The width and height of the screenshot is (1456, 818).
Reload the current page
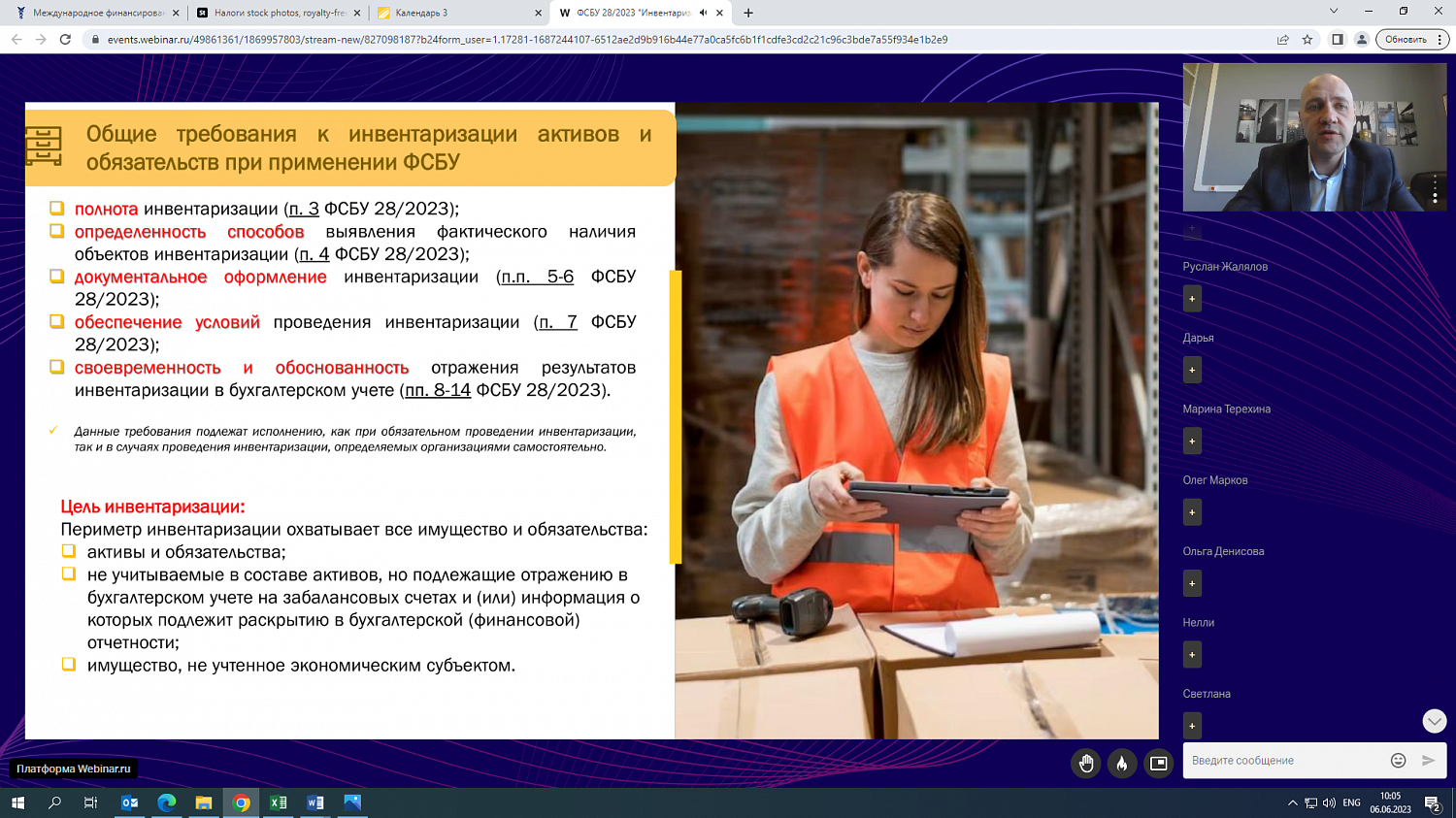click(x=65, y=40)
